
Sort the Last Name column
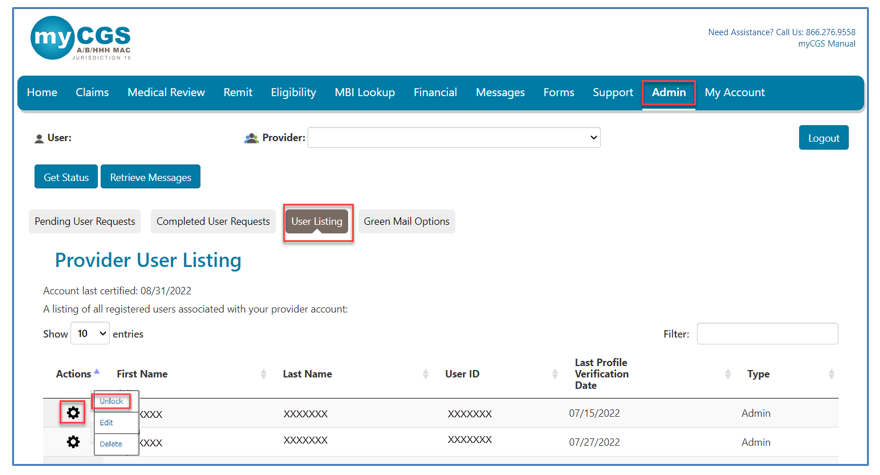pos(426,374)
